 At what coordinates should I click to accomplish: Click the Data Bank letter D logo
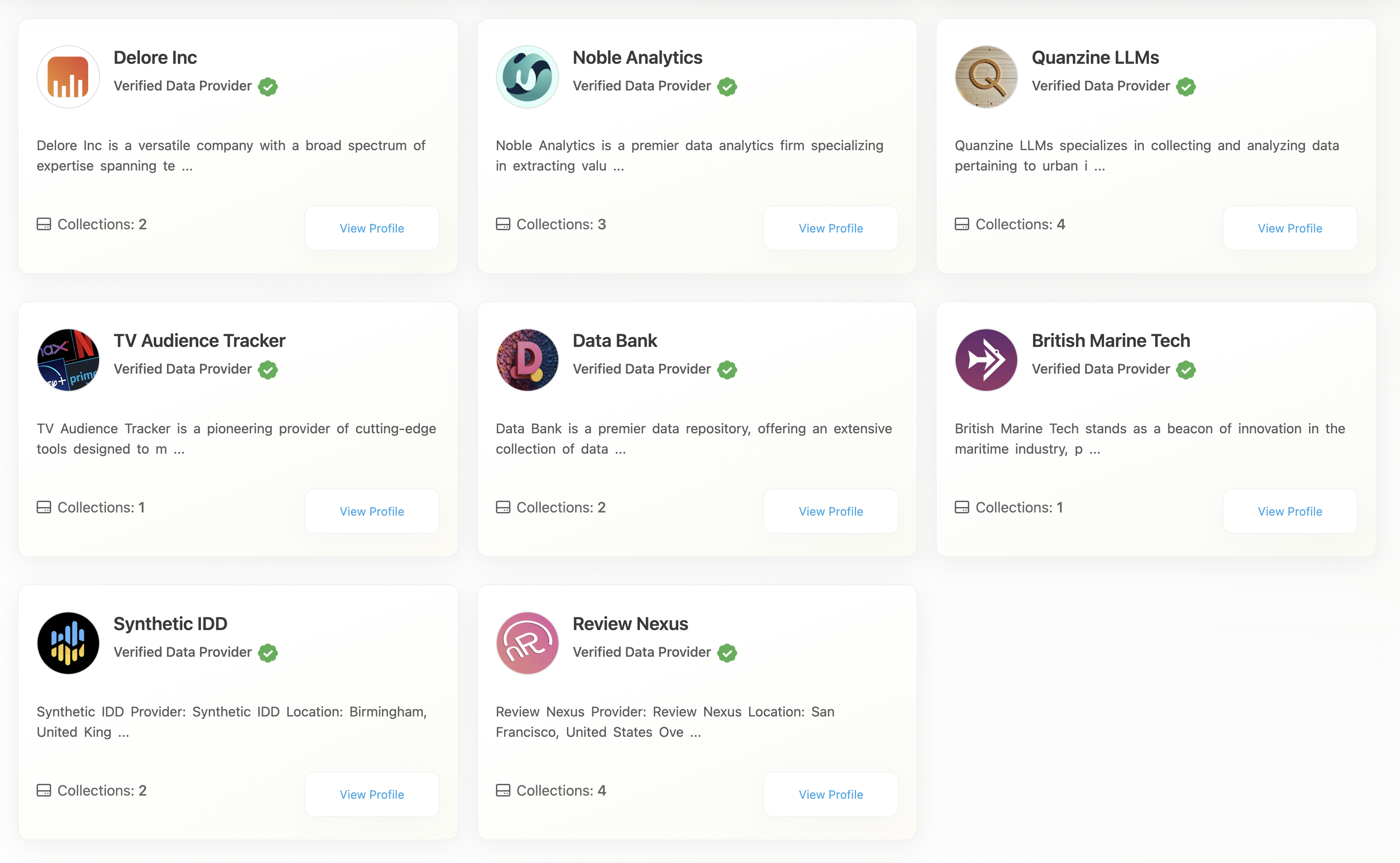[x=527, y=360]
